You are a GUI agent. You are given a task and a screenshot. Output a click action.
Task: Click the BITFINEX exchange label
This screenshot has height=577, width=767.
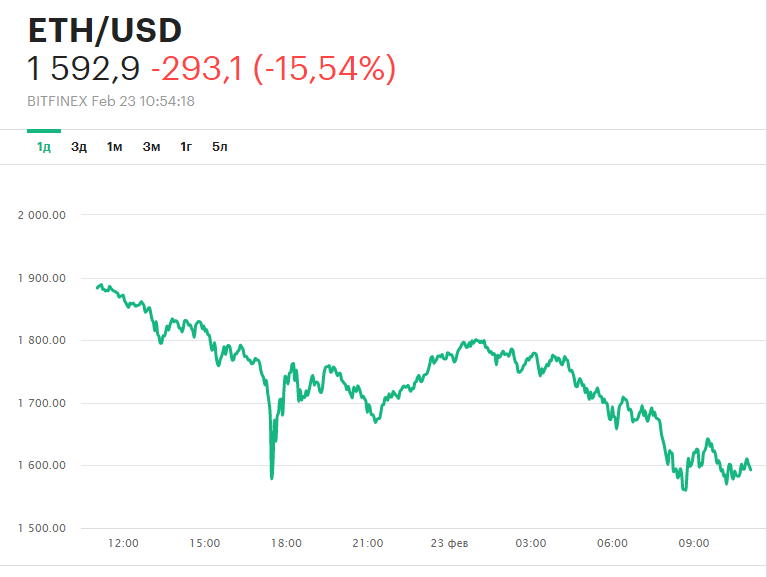[56, 101]
